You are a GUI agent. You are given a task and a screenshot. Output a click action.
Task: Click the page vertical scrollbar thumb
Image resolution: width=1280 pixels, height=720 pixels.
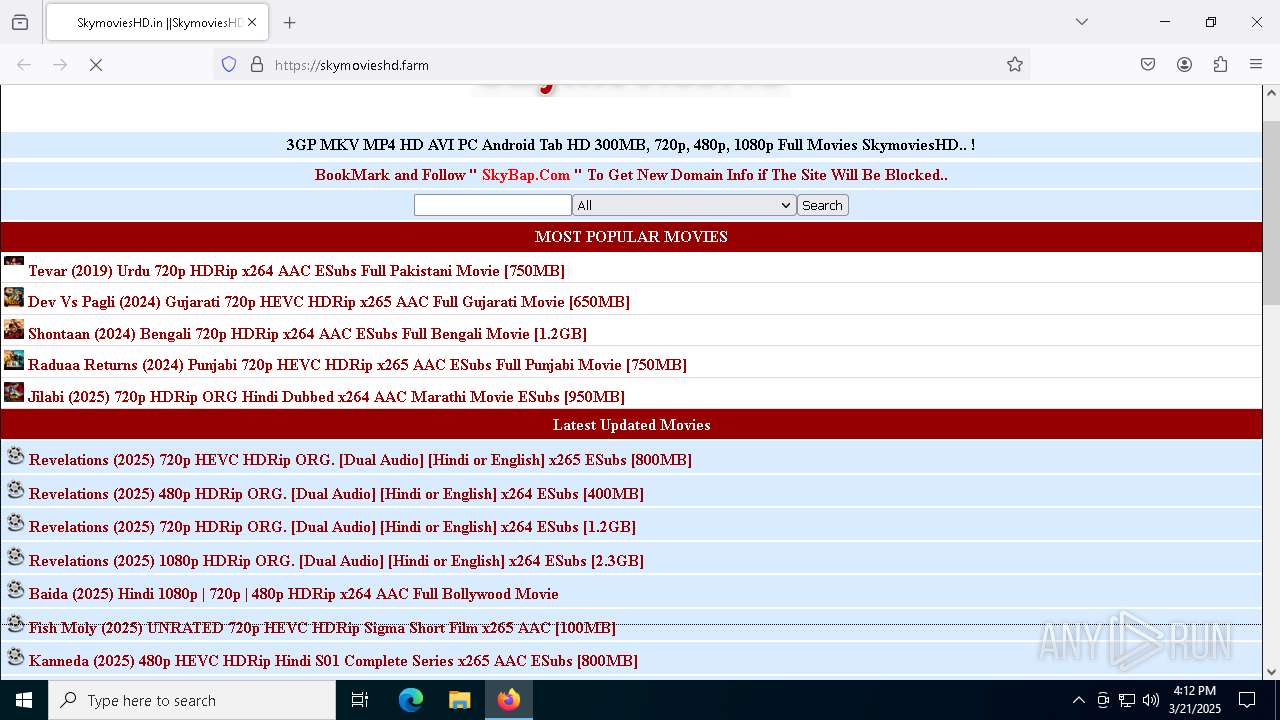point(1271,212)
